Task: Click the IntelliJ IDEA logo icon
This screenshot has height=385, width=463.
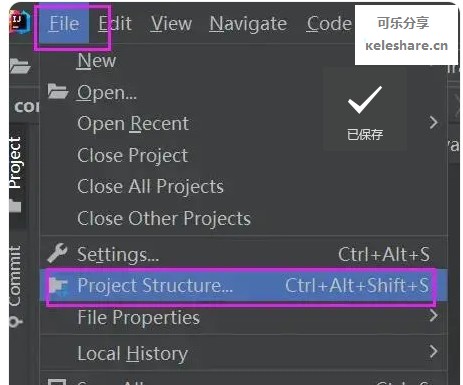Action: click(x=19, y=23)
